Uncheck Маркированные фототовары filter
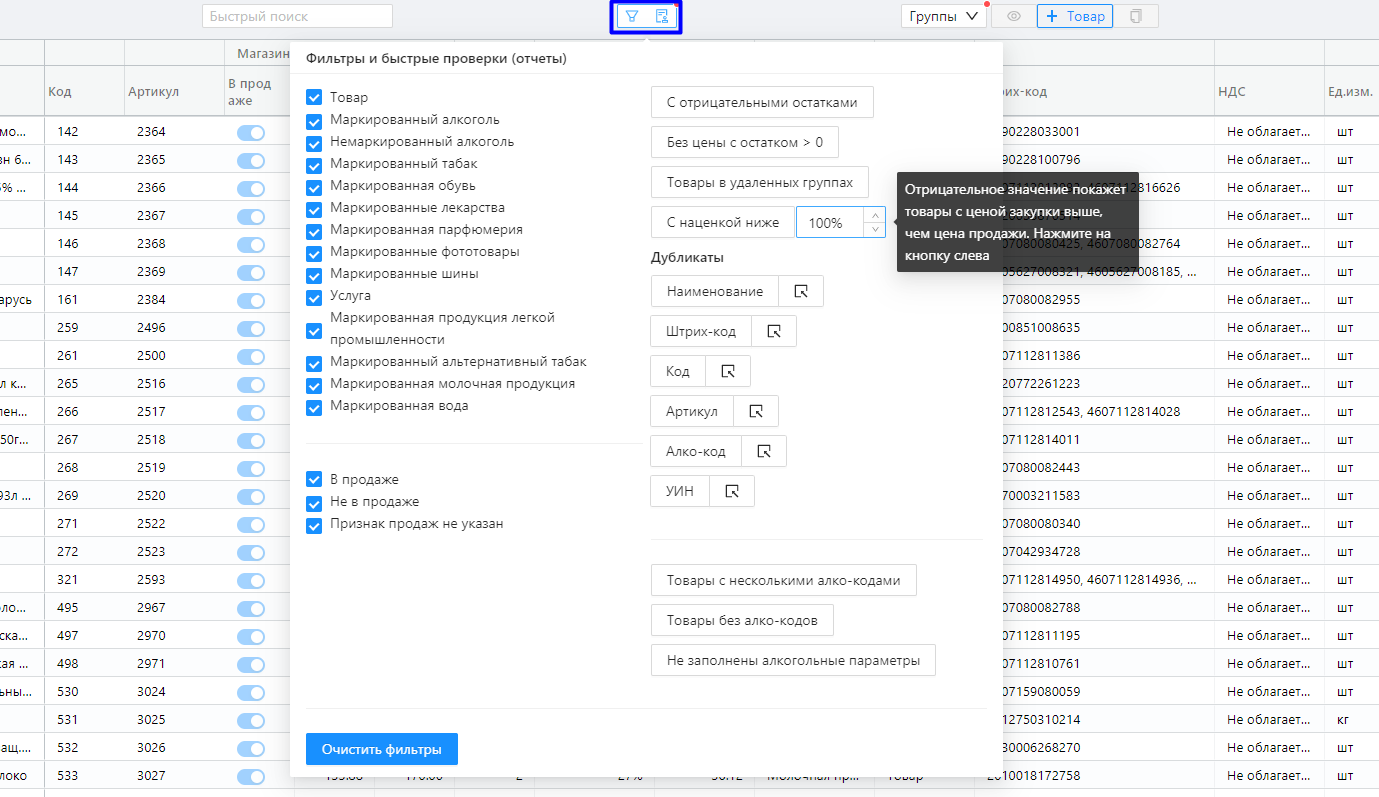The height and width of the screenshot is (797, 1379). coord(314,252)
